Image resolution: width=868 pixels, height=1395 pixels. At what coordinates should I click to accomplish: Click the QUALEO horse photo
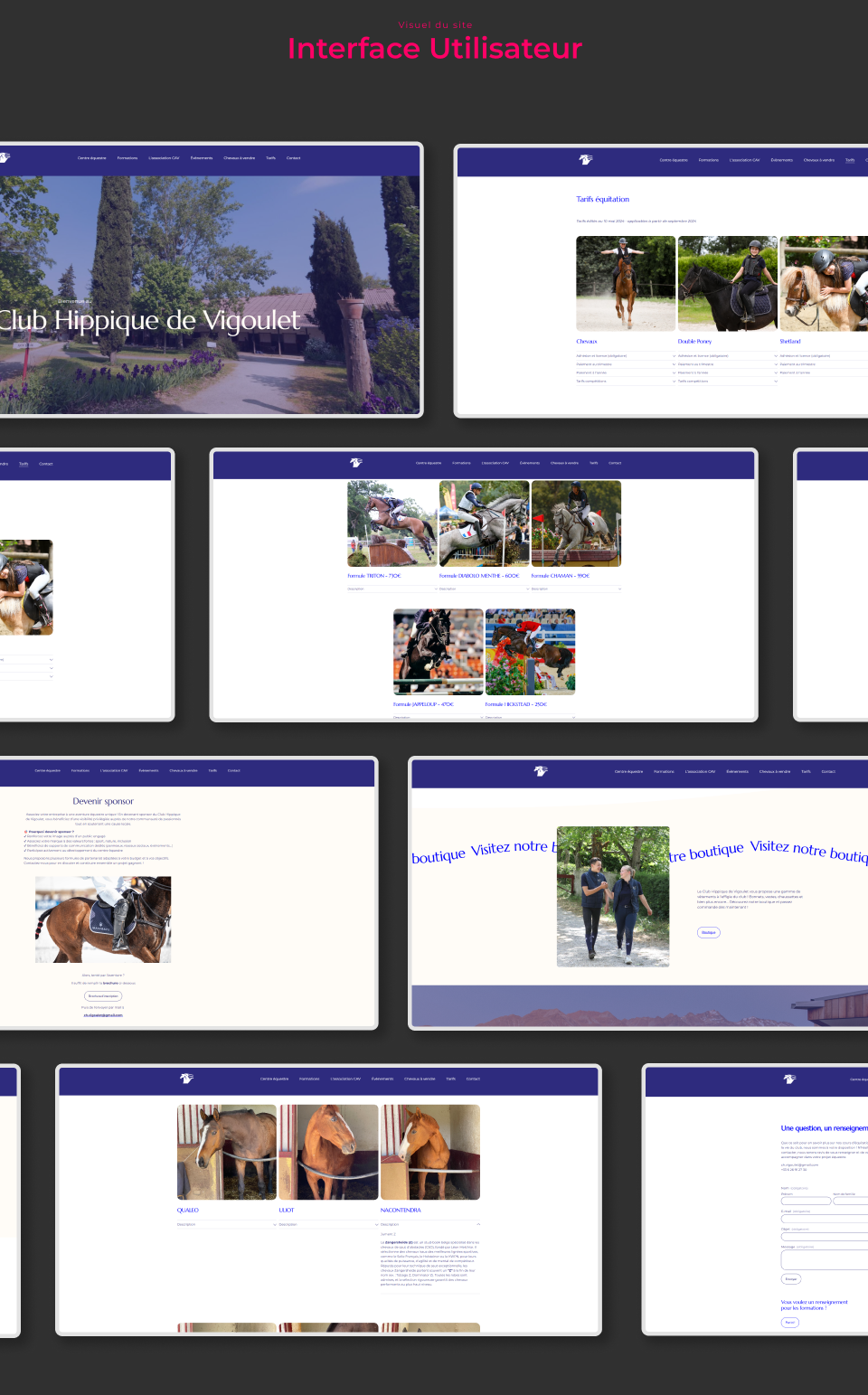(227, 1152)
